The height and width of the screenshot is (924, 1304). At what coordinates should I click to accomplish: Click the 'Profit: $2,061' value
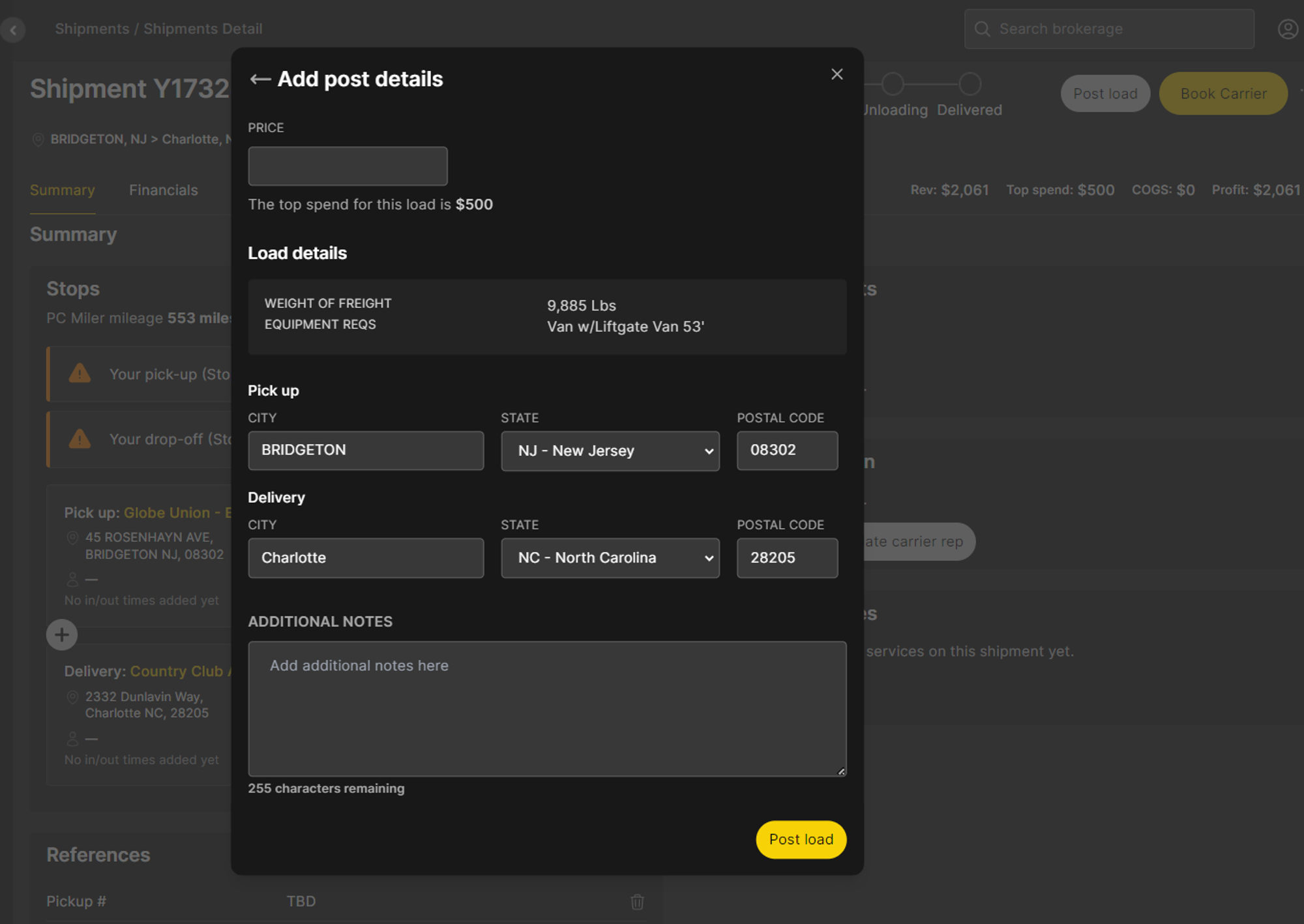click(x=1256, y=190)
